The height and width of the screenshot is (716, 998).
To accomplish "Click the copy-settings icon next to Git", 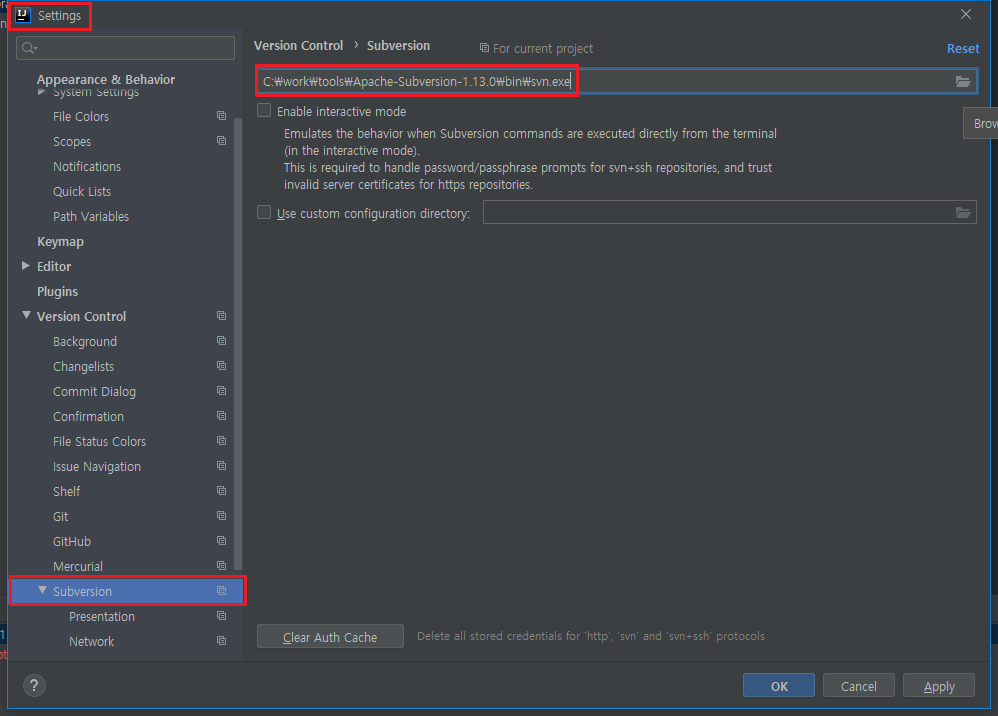I will 220,516.
